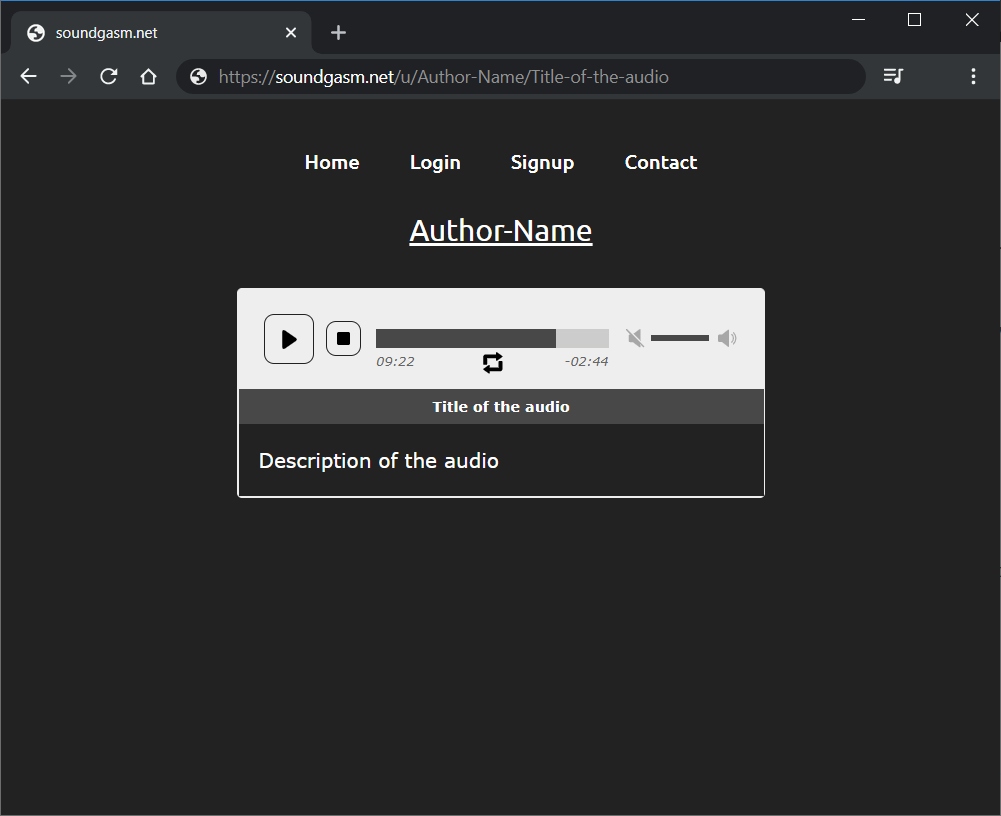Image resolution: width=1001 pixels, height=816 pixels.
Task: Mute audio using the muted speaker icon
Action: [635, 338]
